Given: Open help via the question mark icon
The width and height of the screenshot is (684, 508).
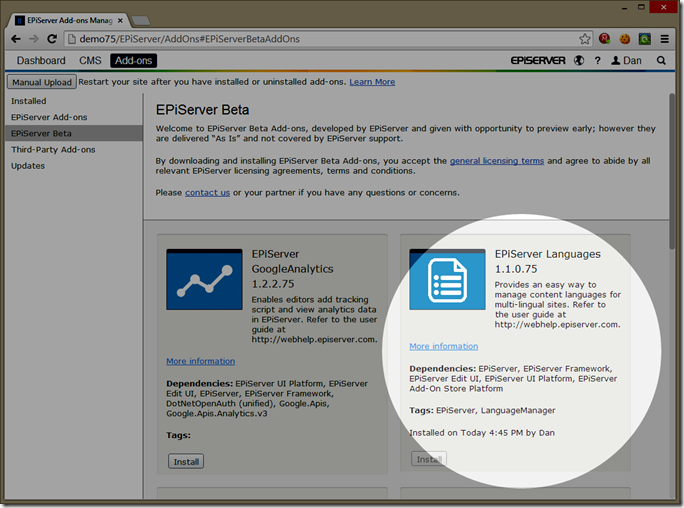Looking at the screenshot, I should [596, 61].
